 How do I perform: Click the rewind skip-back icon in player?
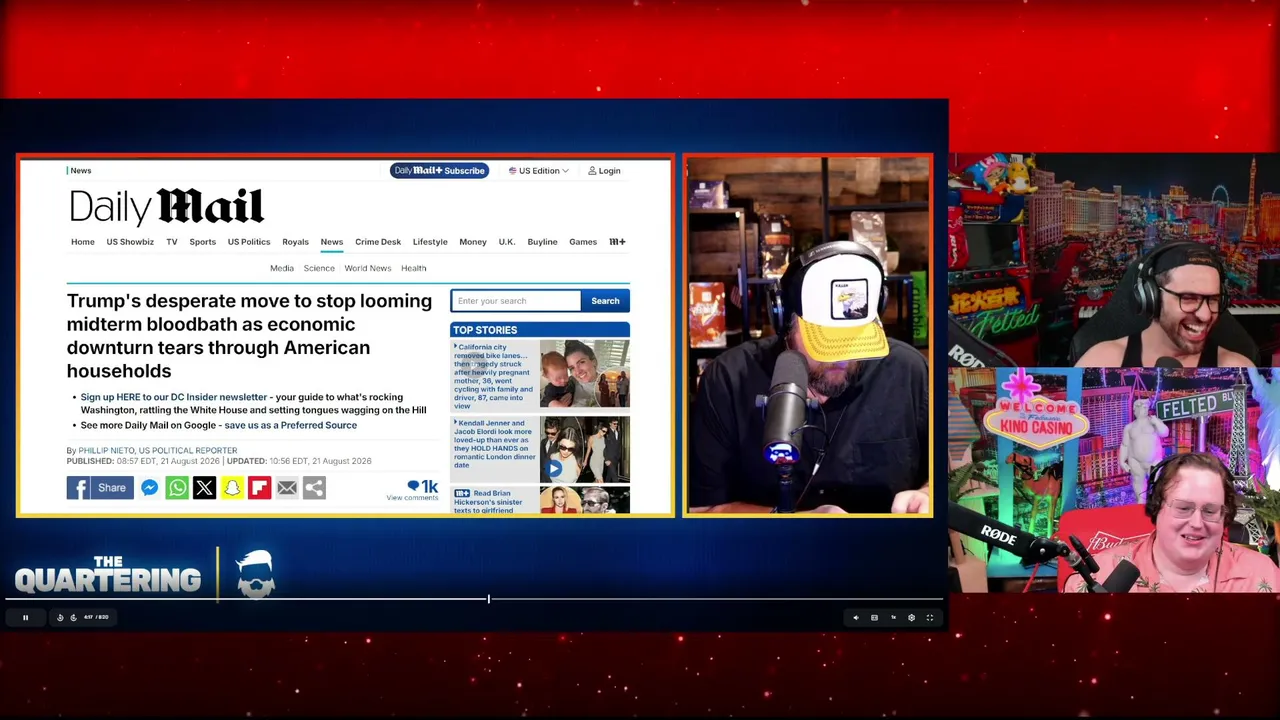(x=60, y=618)
